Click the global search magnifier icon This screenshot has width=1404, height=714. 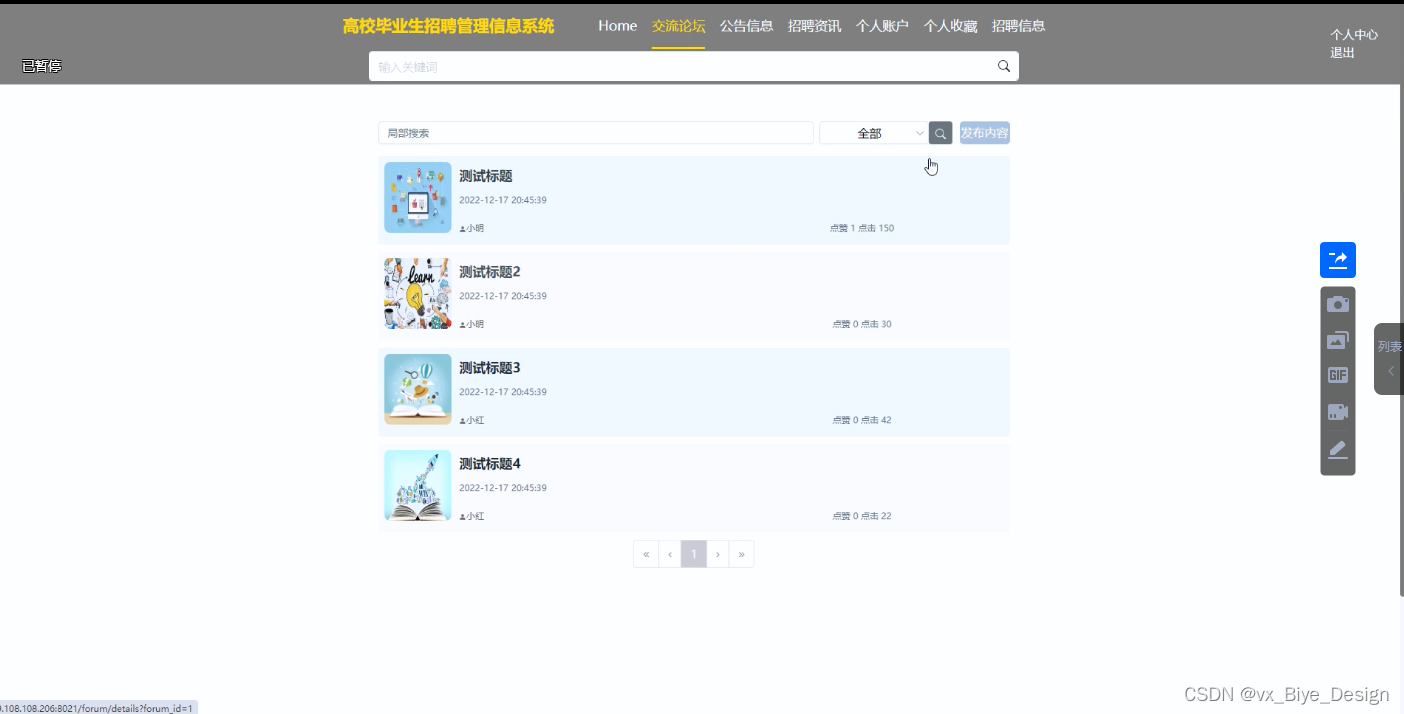coord(1003,66)
